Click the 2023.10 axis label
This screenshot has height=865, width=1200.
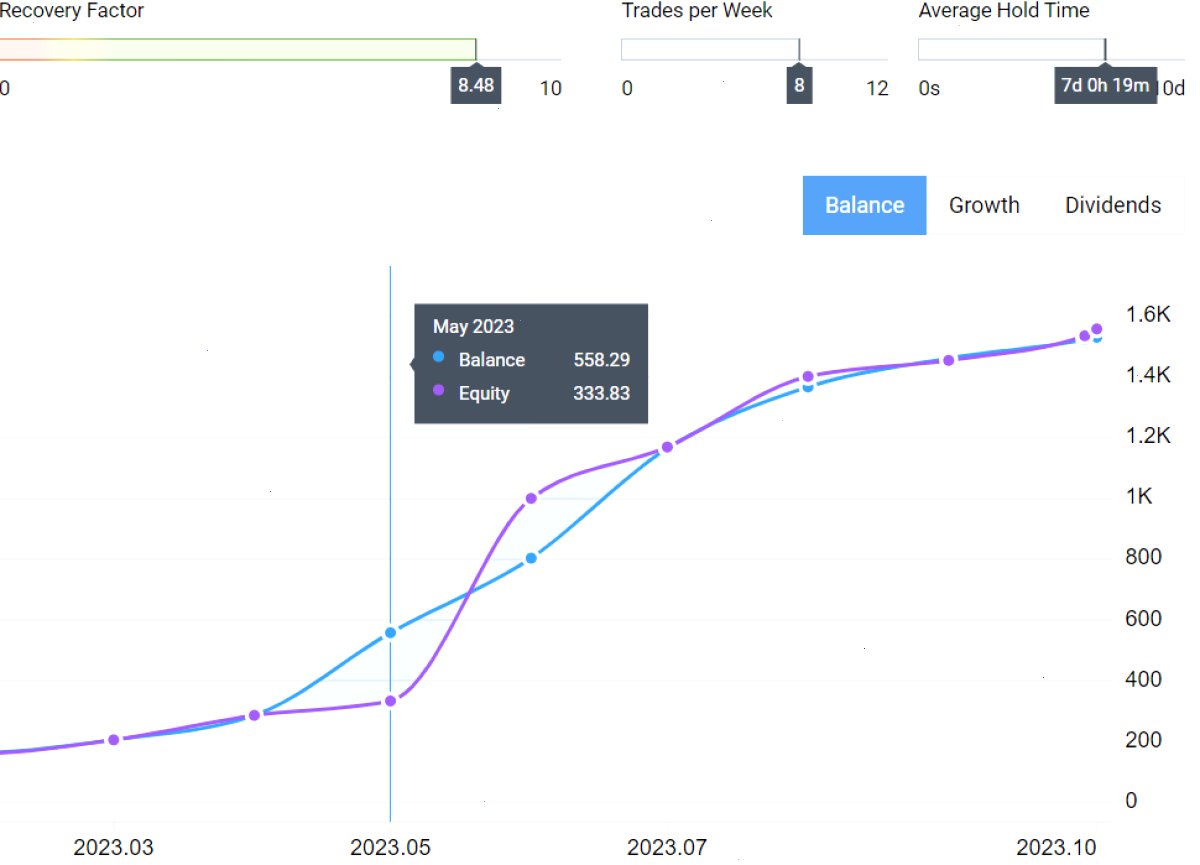1057,848
